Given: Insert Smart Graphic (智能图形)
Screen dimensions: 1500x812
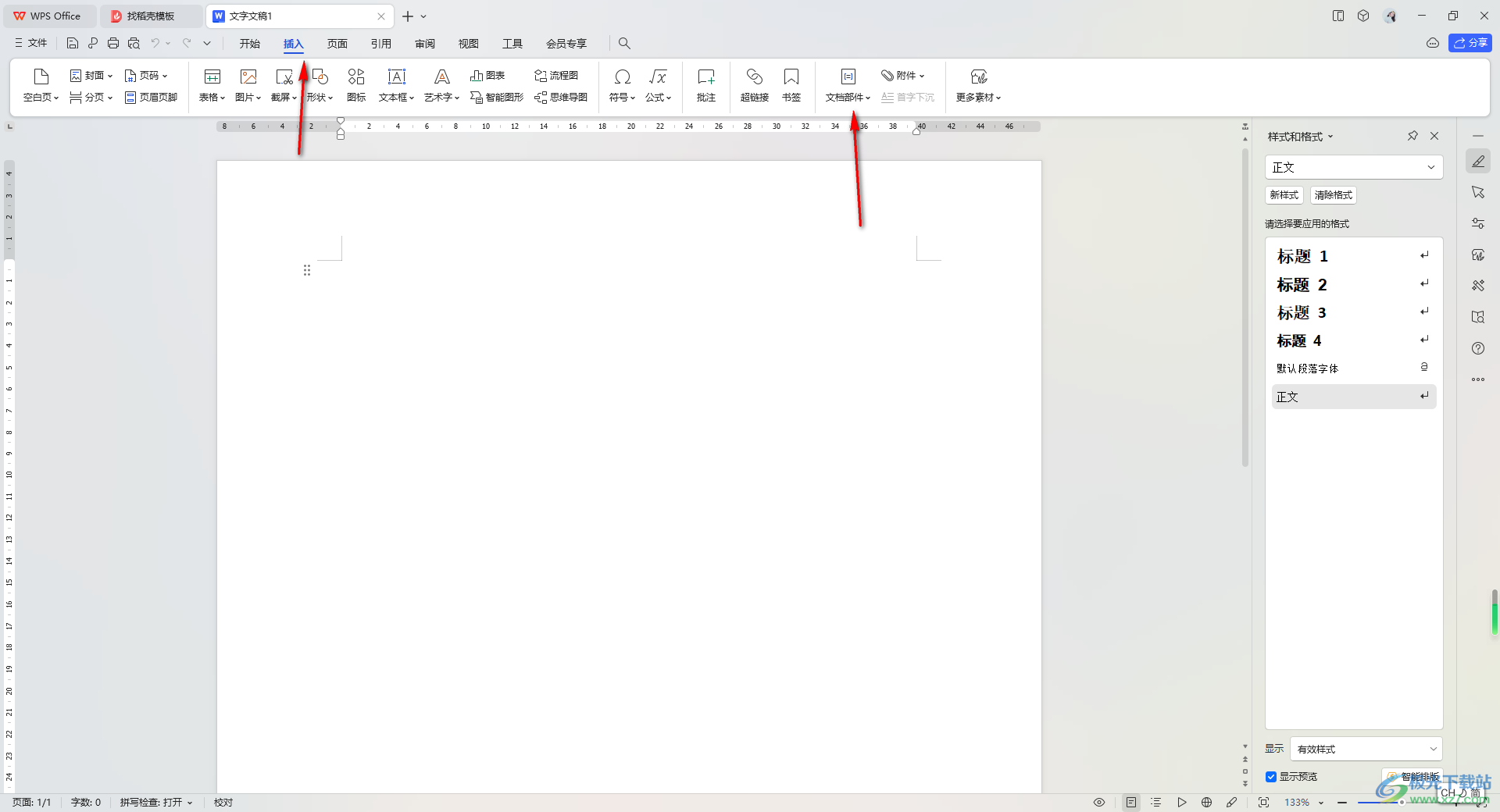Looking at the screenshot, I should pyautogui.click(x=497, y=98).
